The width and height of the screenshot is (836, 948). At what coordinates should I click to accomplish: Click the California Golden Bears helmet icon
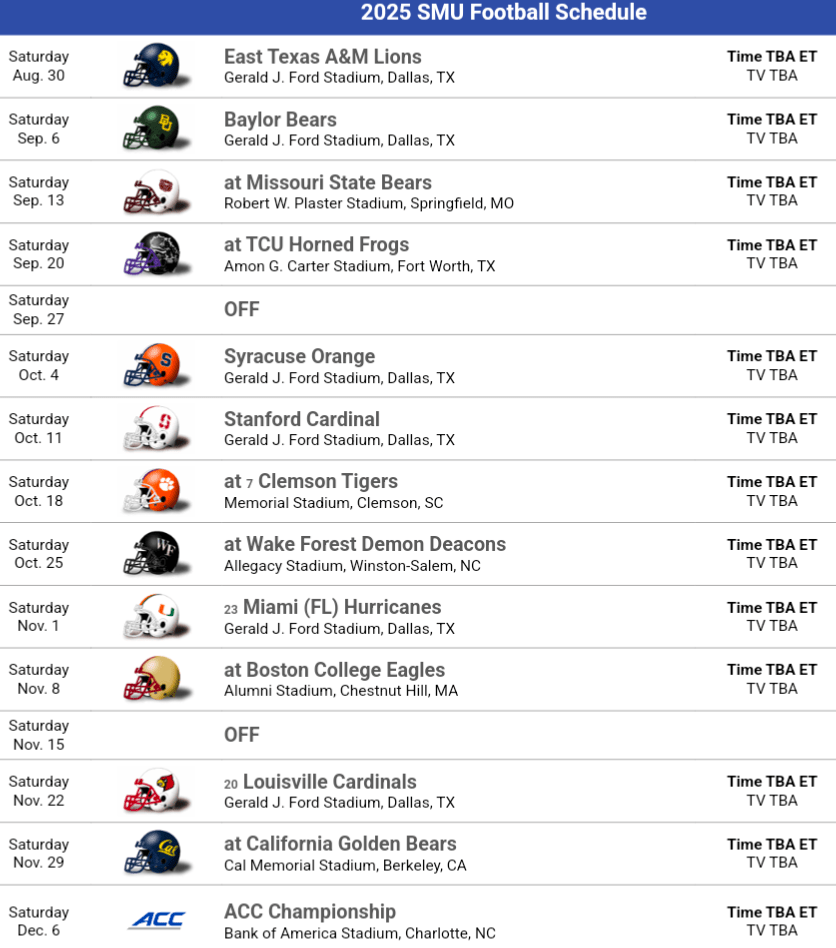click(x=151, y=853)
